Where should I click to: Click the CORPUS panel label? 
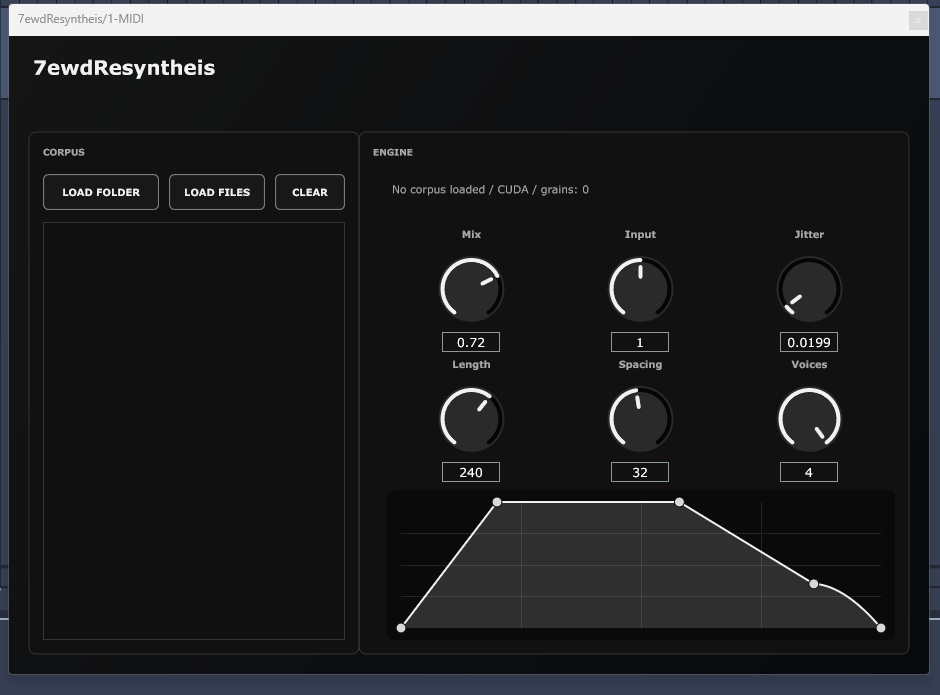coord(64,152)
